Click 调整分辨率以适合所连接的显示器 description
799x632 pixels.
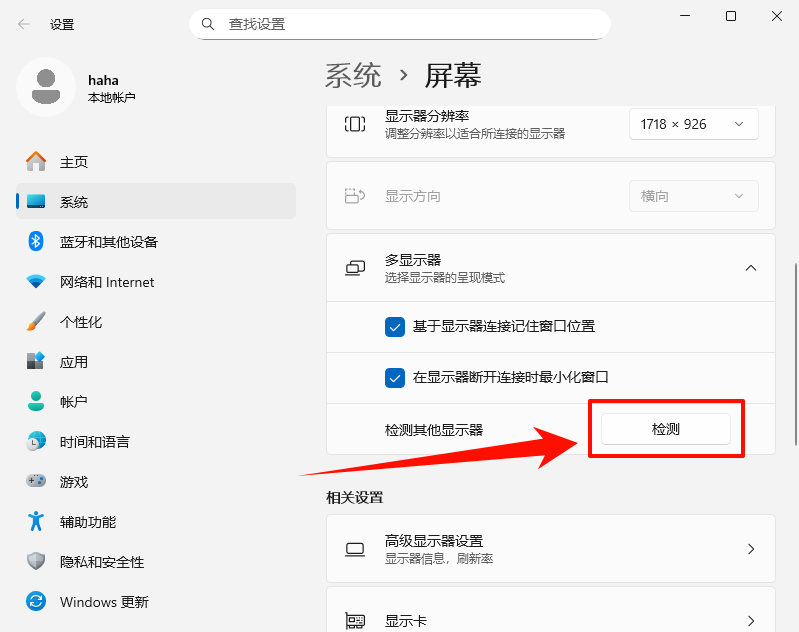click(475, 134)
